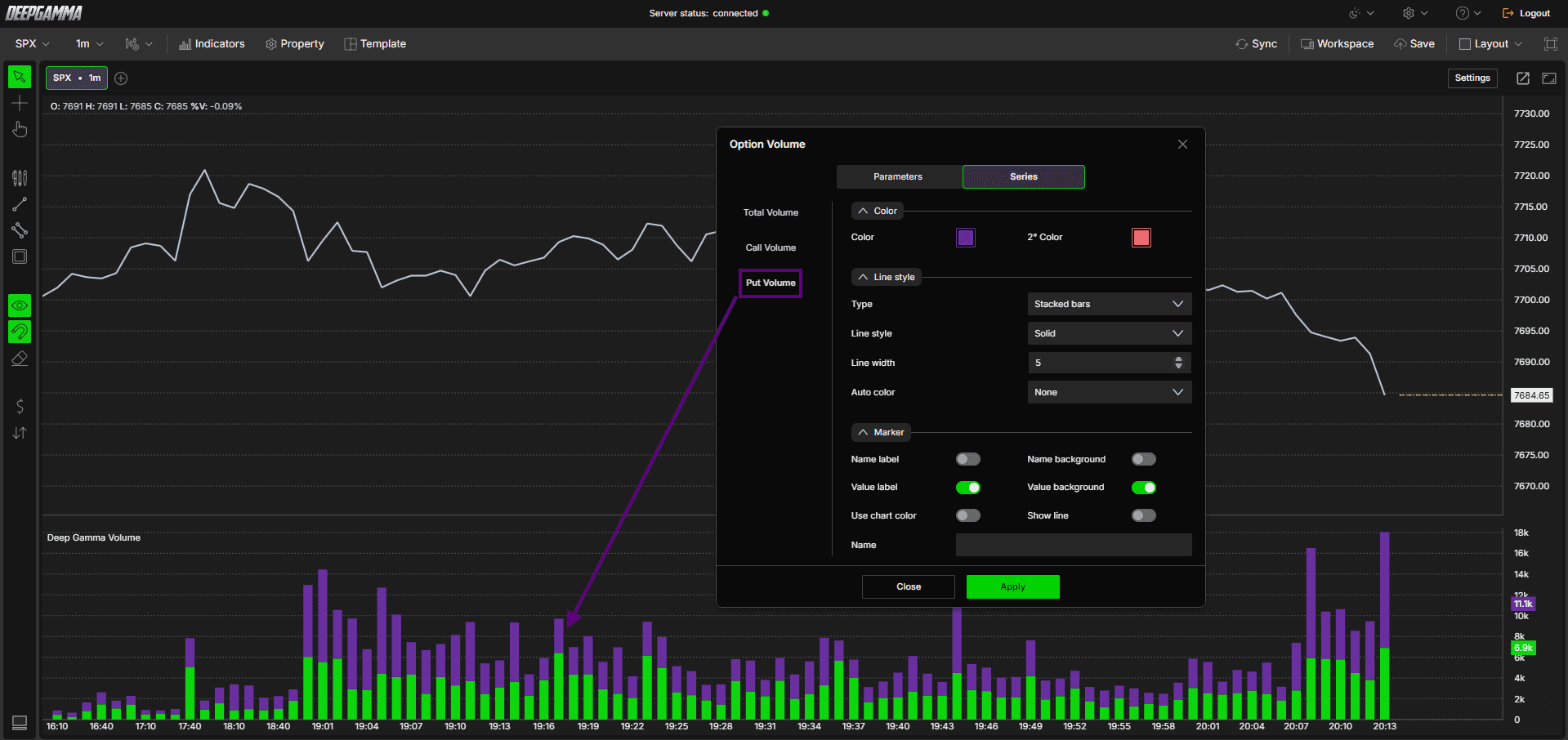Open the Type dropdown showing Stacked bars
The image size is (1568, 740).
click(1109, 304)
